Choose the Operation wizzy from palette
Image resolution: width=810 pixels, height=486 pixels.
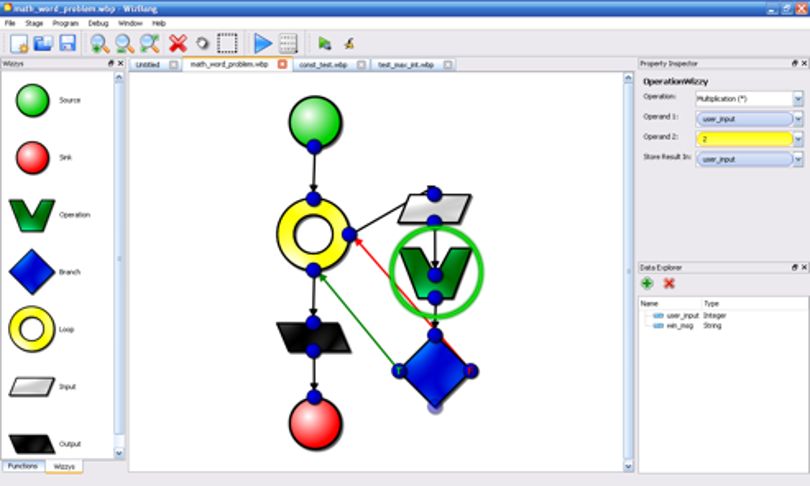click(32, 215)
